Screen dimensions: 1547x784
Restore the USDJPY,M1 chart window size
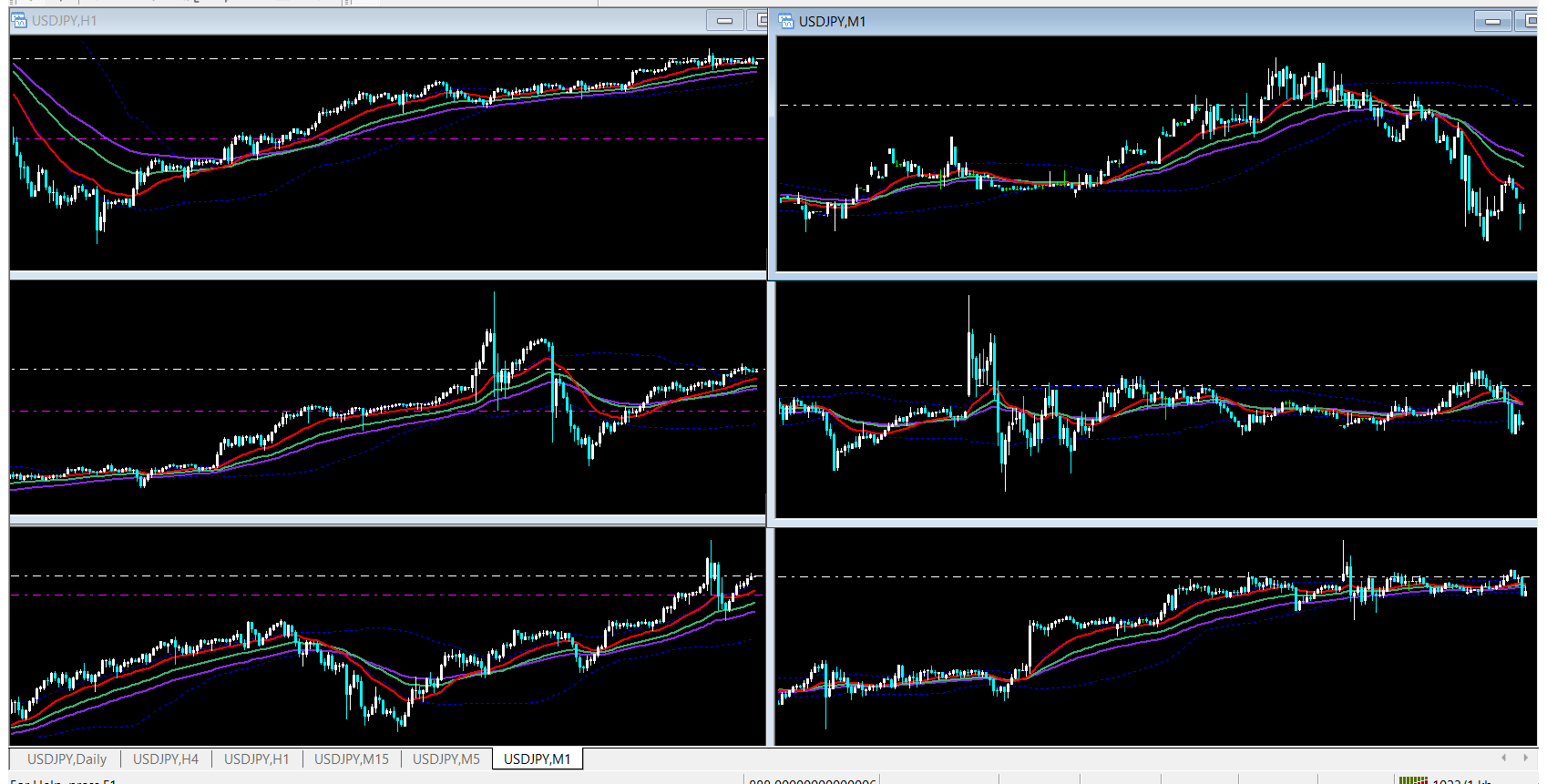[x=1529, y=22]
